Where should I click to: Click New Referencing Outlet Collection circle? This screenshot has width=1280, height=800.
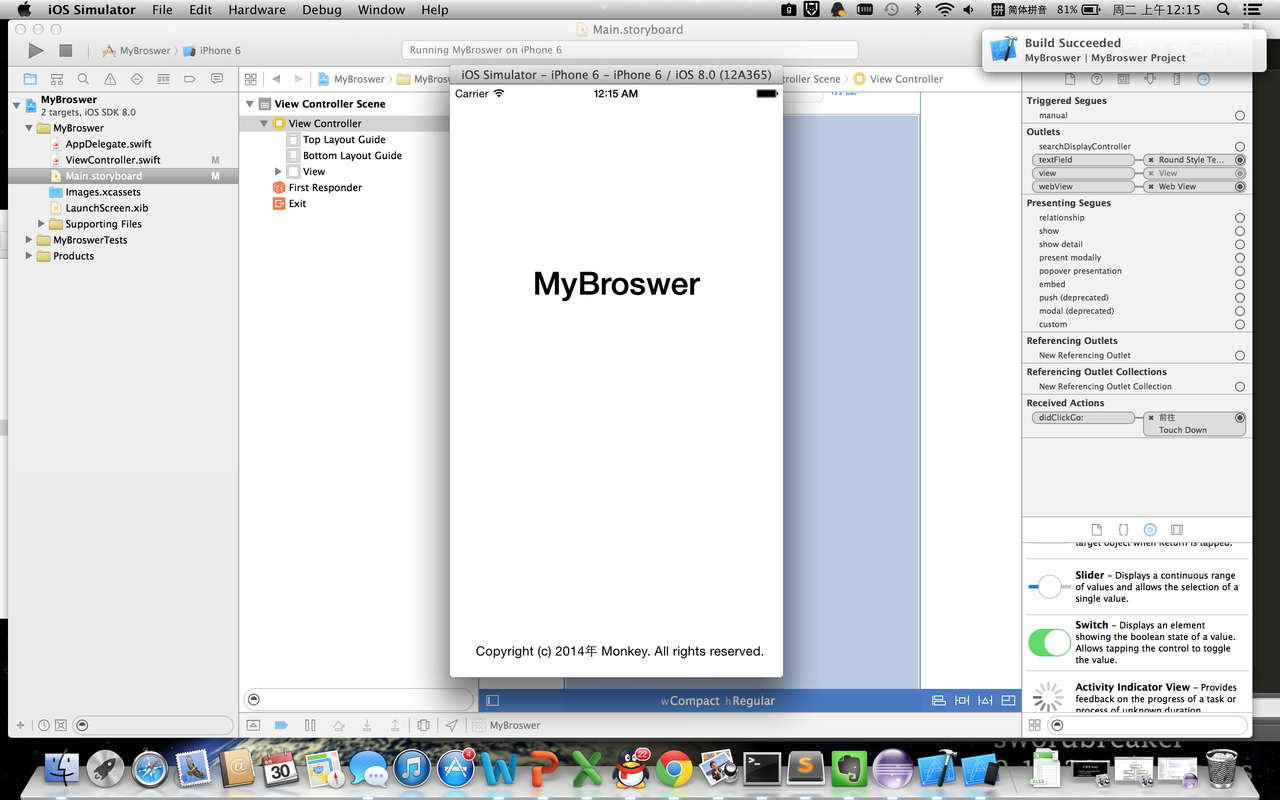coord(1240,387)
